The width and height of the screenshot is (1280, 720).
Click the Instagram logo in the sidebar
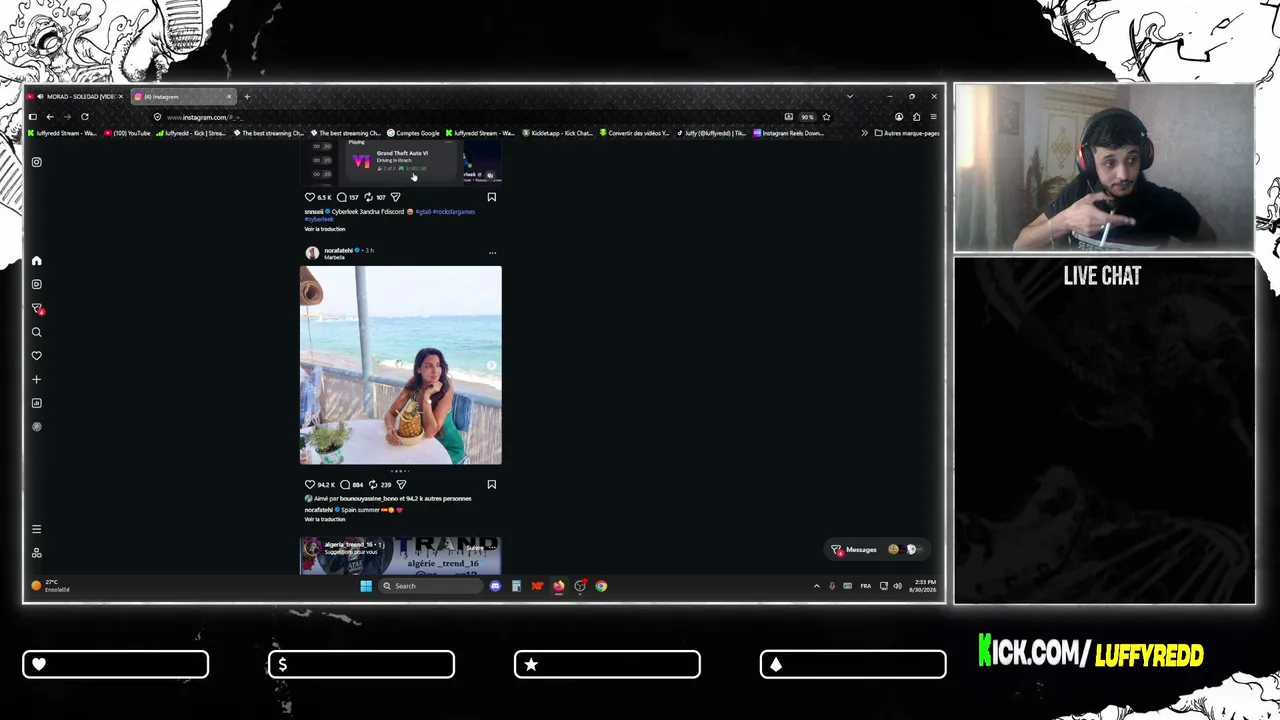pos(37,162)
